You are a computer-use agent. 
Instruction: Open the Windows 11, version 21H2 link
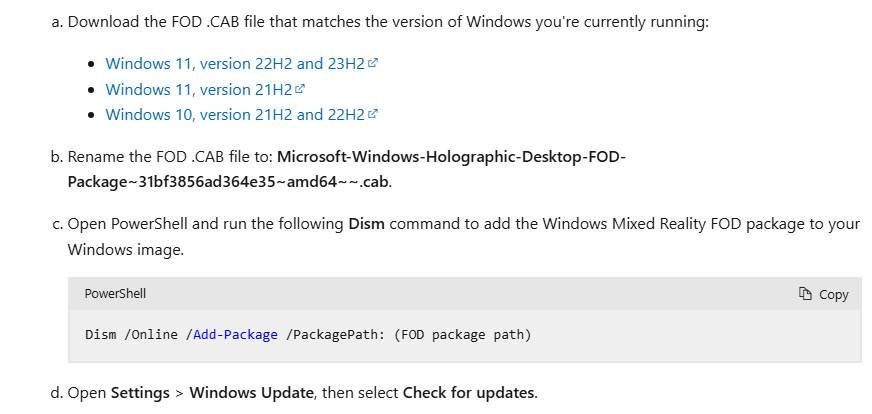click(x=198, y=89)
